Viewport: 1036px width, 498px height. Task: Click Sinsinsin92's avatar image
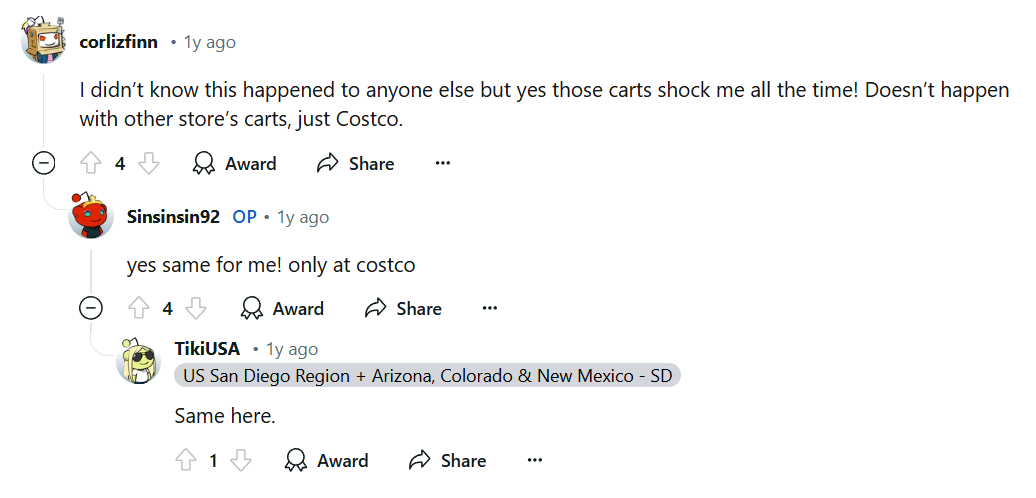(91, 215)
